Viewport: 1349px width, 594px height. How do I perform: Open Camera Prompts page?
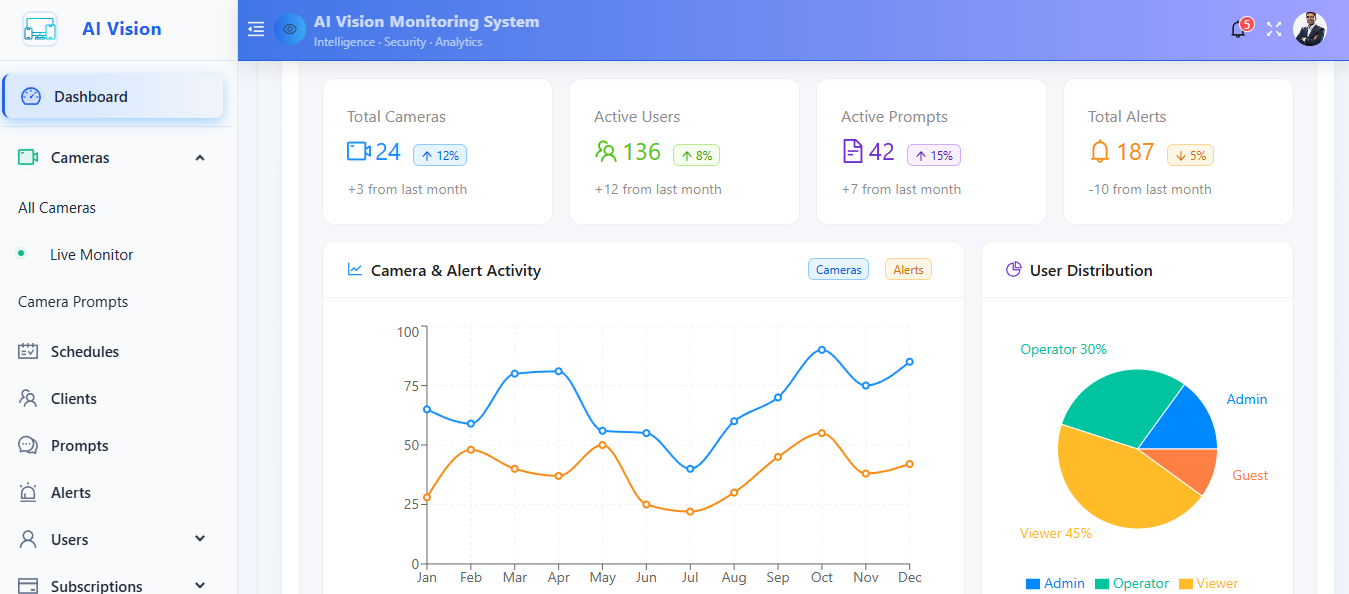click(x=73, y=302)
